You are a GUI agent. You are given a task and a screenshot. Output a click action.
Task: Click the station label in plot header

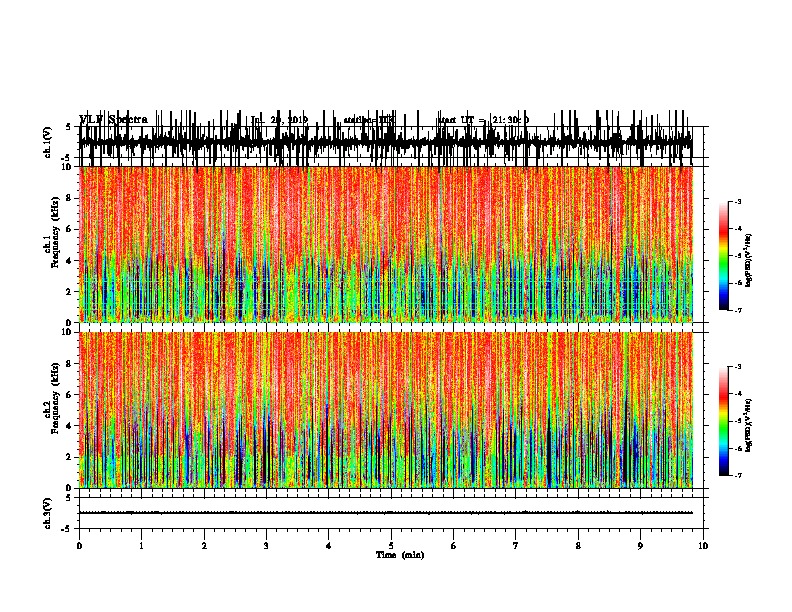(369, 120)
